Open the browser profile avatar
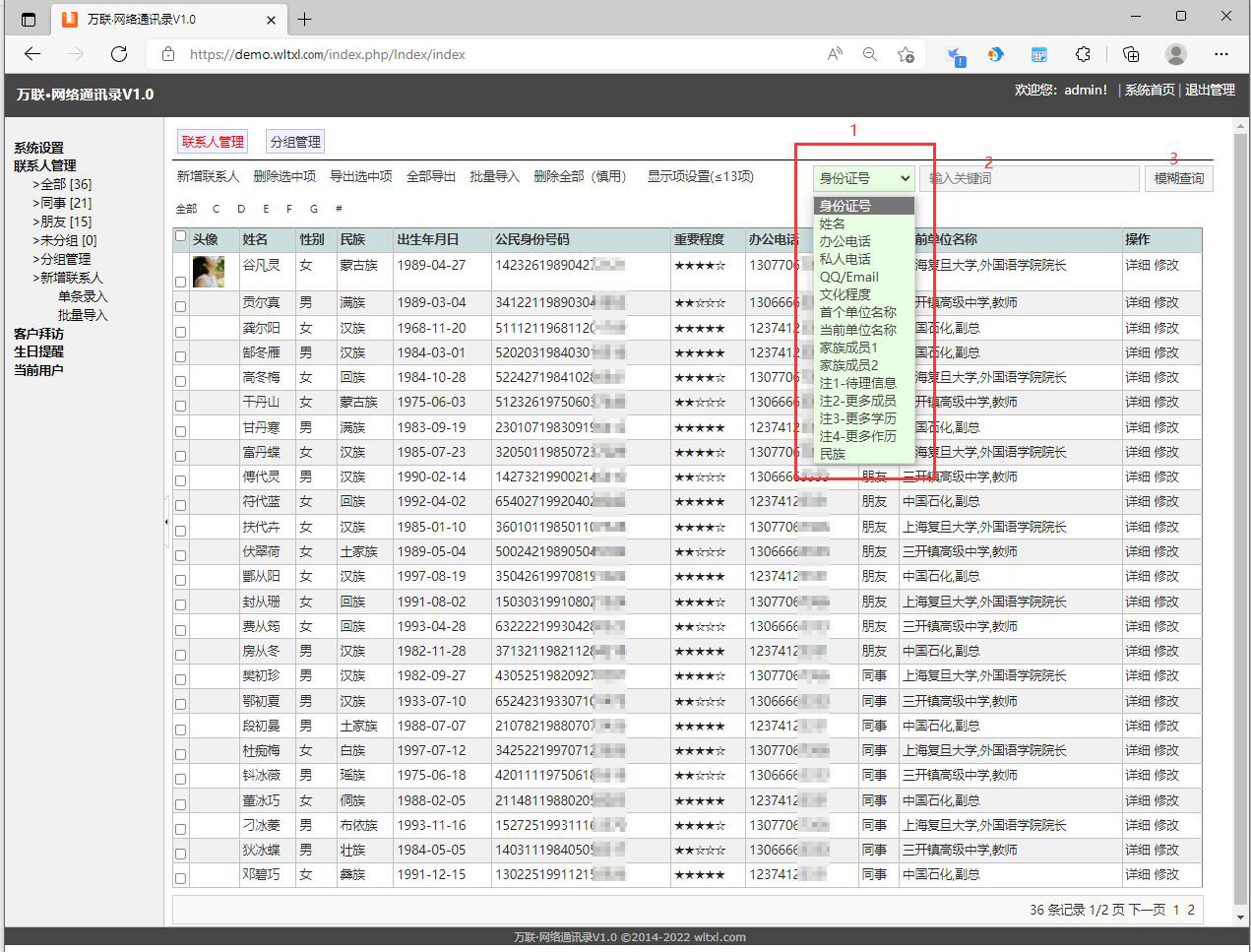 point(1176,54)
